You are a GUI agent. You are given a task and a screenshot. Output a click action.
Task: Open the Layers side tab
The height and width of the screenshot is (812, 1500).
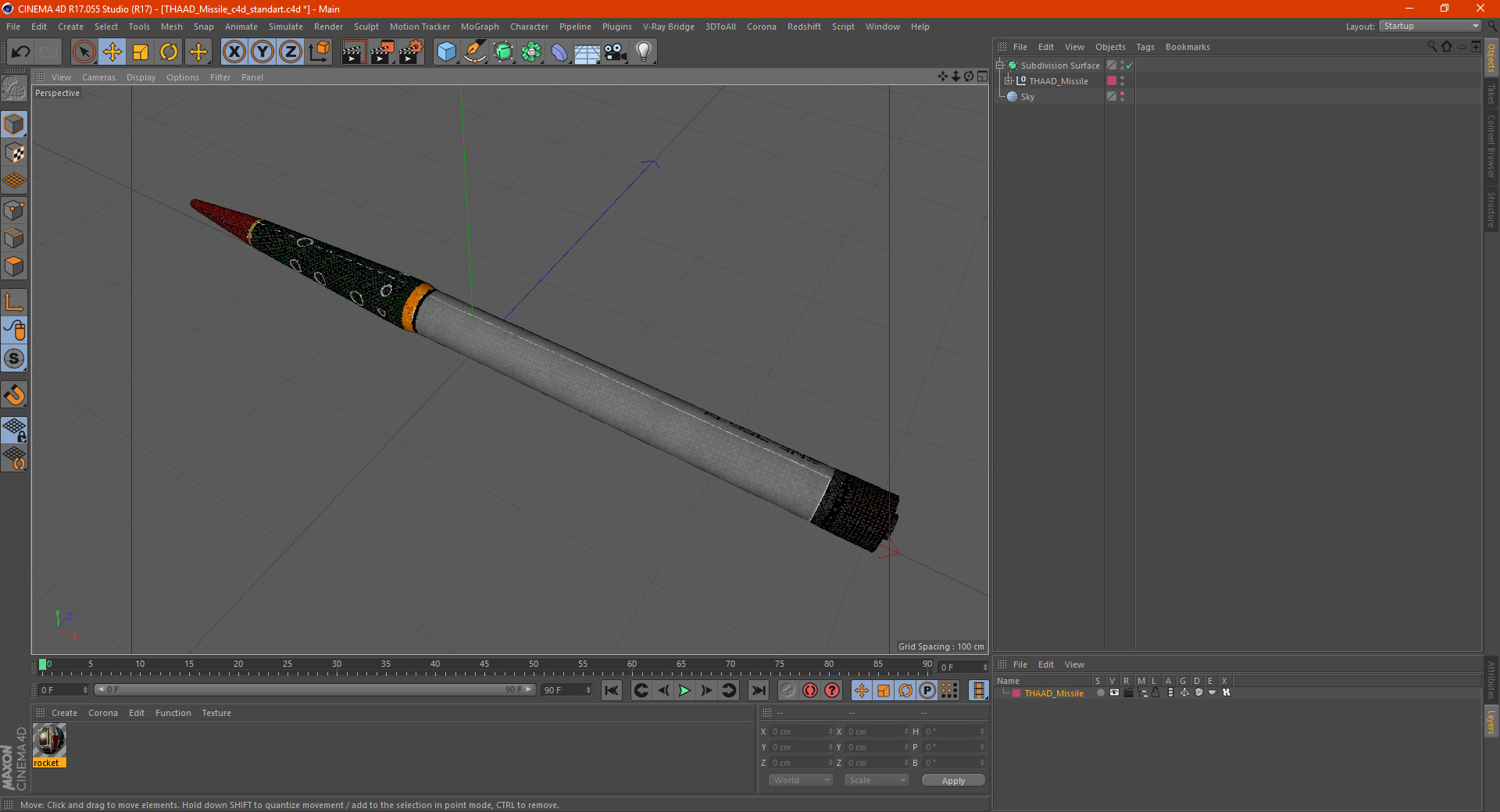(1491, 721)
